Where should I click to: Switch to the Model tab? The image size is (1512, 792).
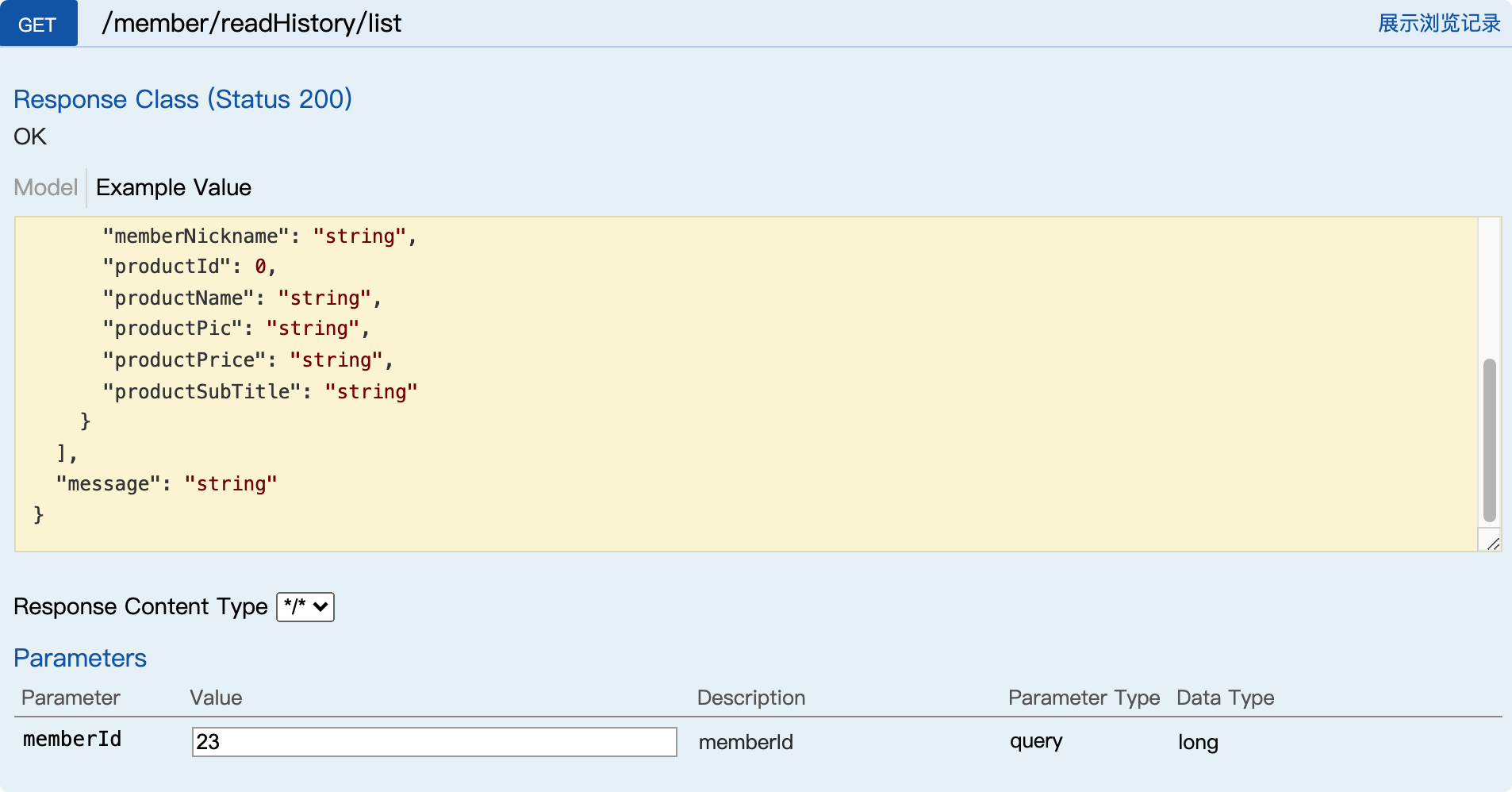coord(45,187)
